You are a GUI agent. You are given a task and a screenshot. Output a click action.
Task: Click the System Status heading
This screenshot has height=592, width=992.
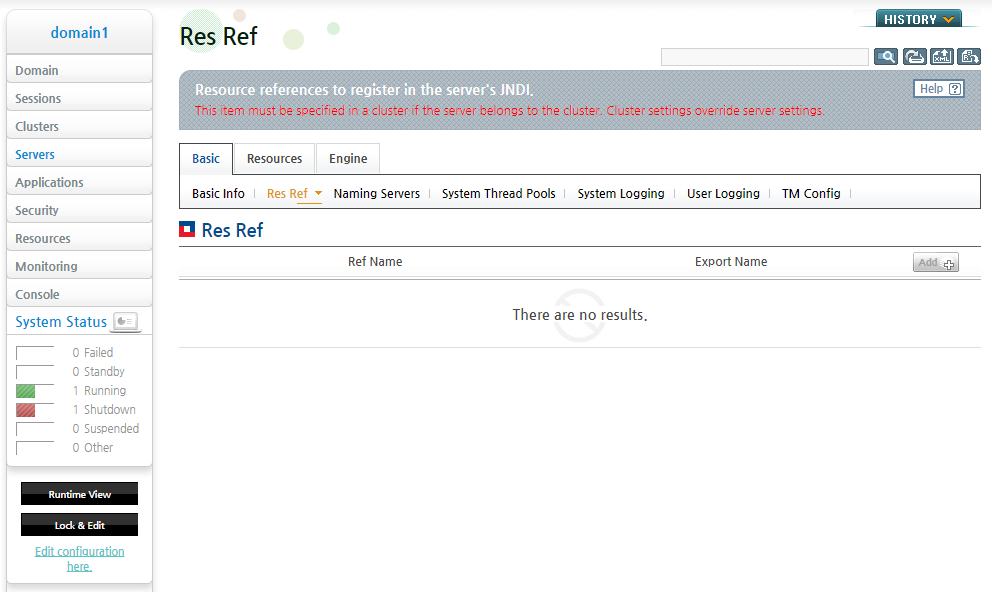61,322
